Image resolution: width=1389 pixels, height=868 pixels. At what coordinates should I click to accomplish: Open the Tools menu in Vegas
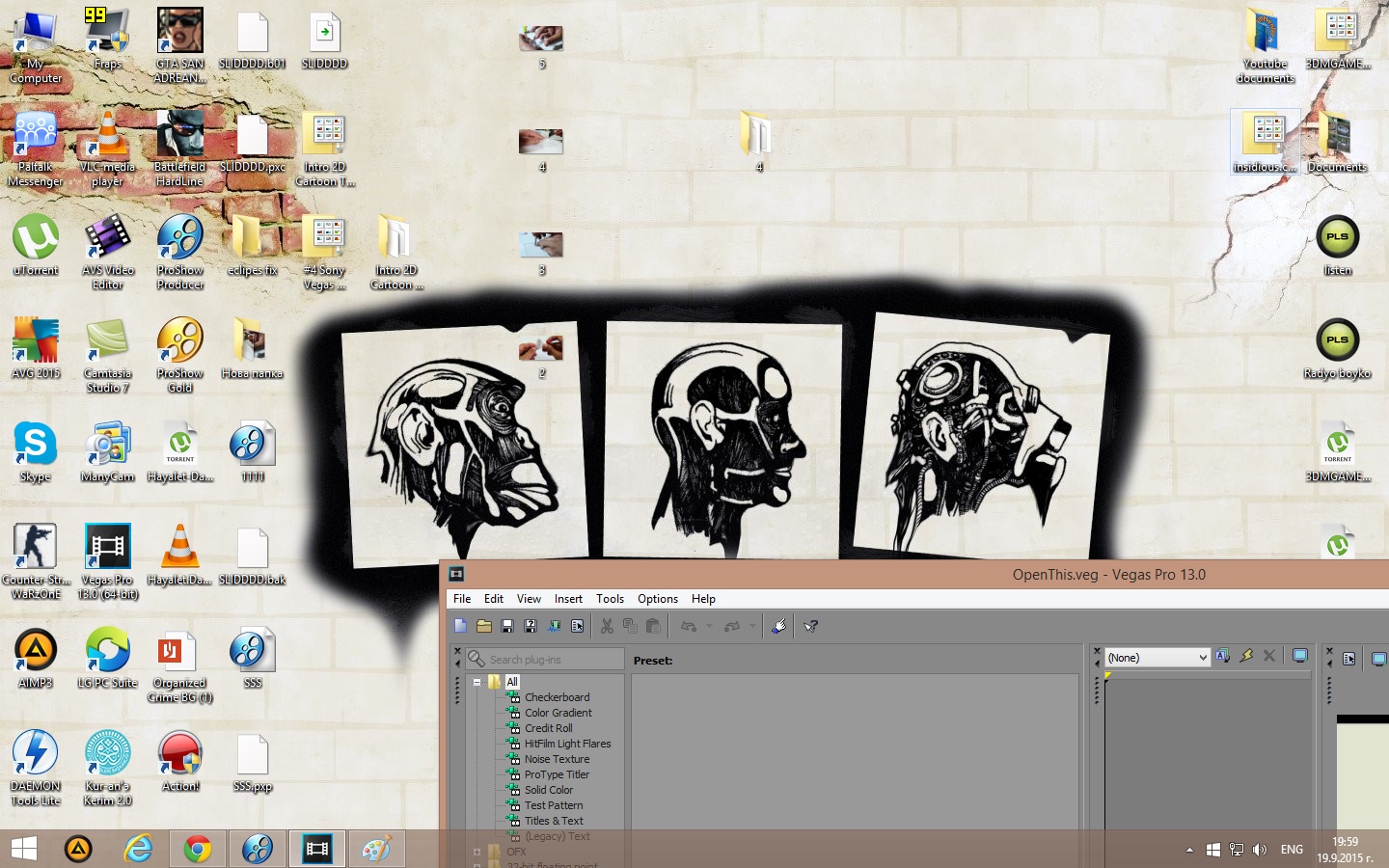pos(610,599)
